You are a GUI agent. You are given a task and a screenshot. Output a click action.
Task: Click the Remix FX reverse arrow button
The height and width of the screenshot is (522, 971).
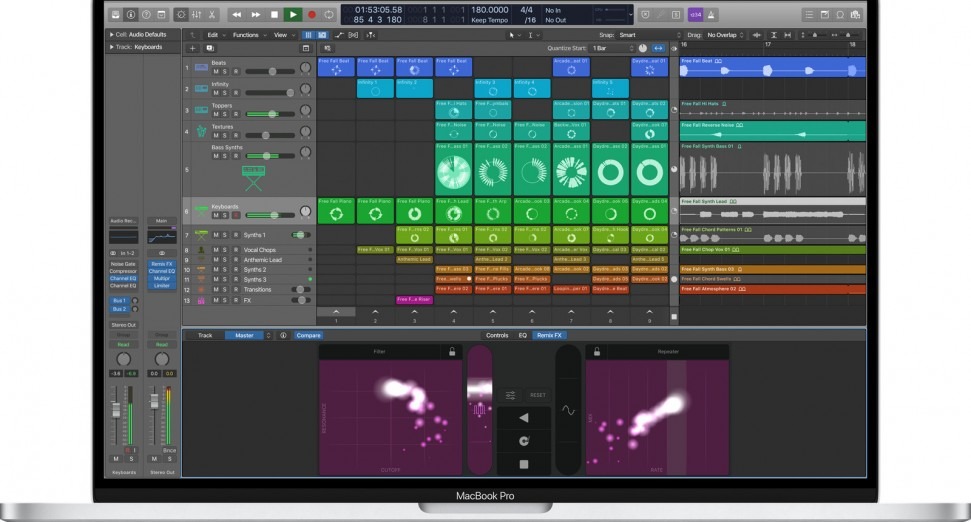coord(524,418)
